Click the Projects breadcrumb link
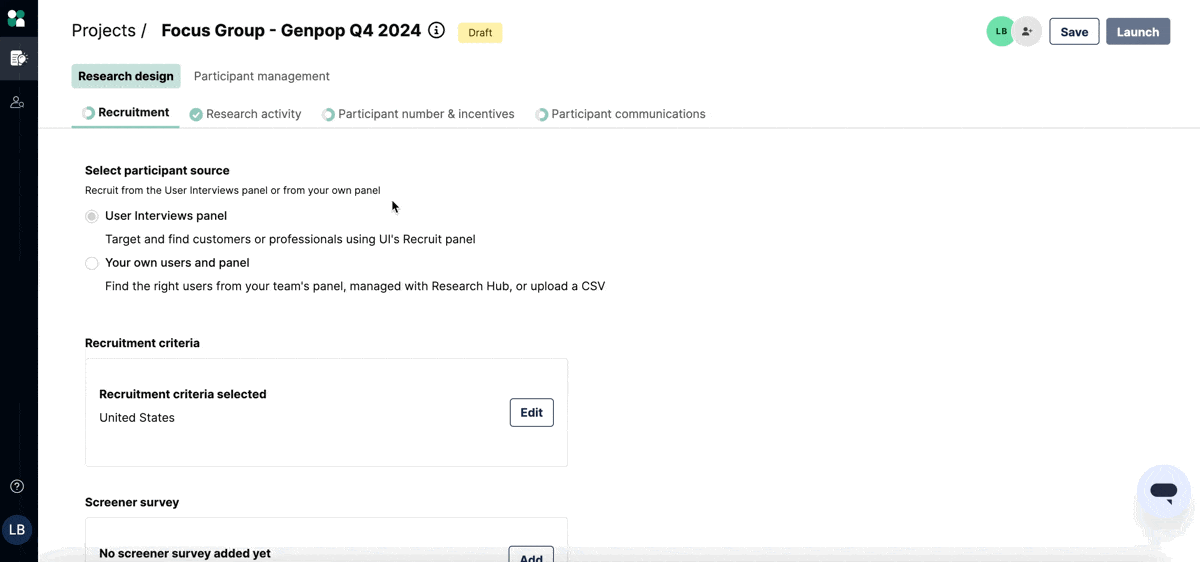This screenshot has width=1200, height=562. (x=103, y=31)
